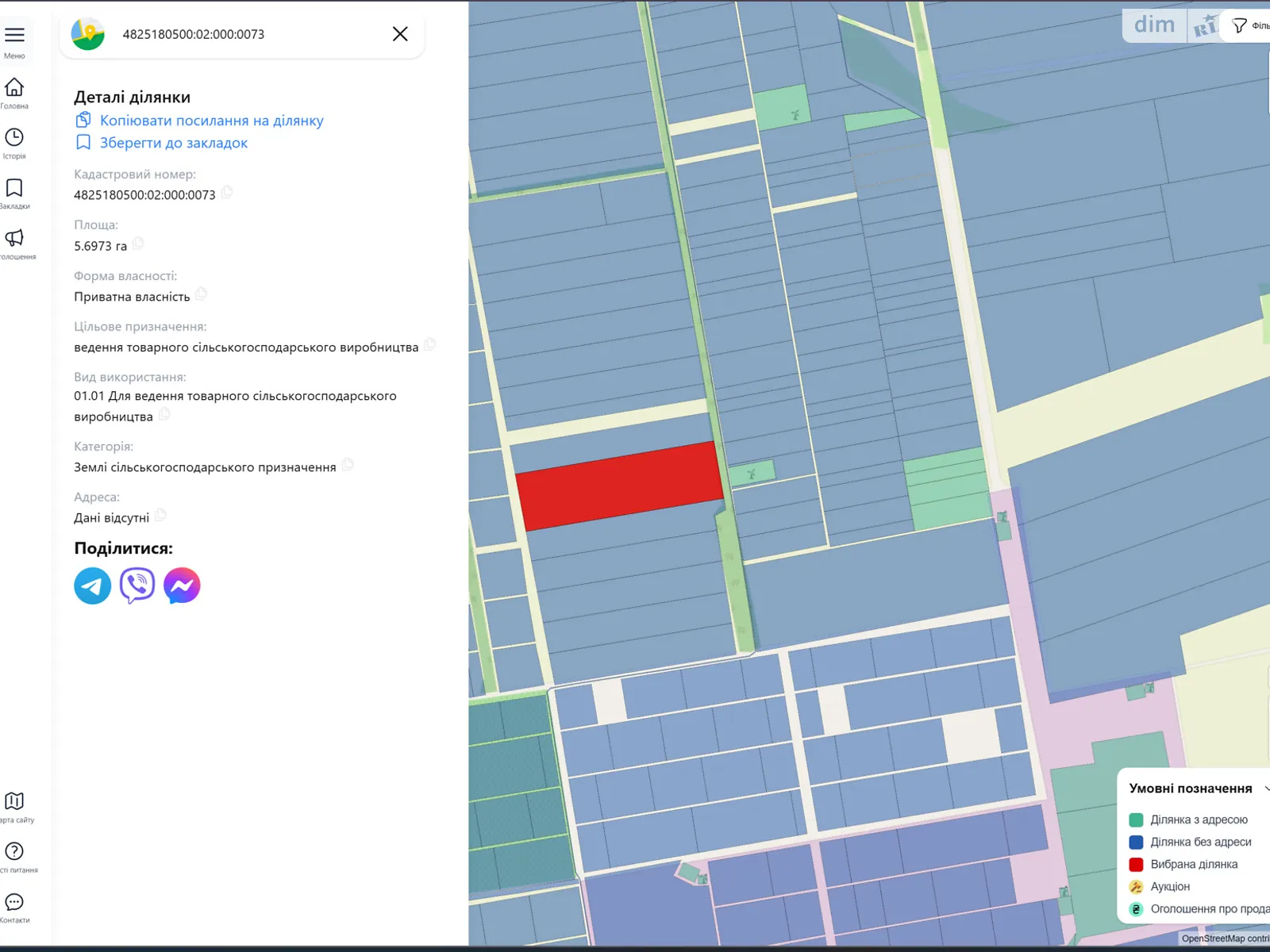This screenshot has width=1270, height=952.
Task: Open Messenger sharing option
Action: point(181,585)
